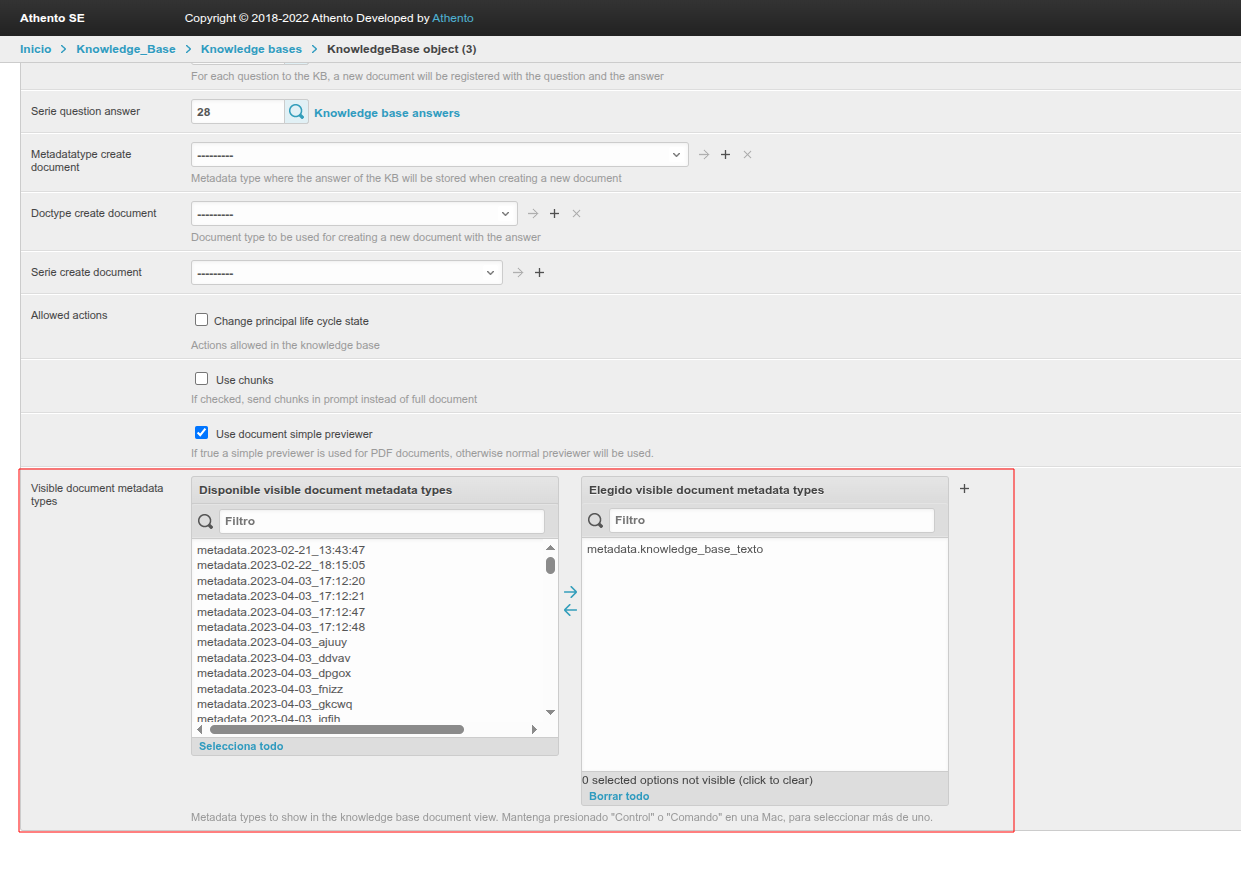
Task: Add new visible document metadata type plus
Action: click(x=964, y=489)
